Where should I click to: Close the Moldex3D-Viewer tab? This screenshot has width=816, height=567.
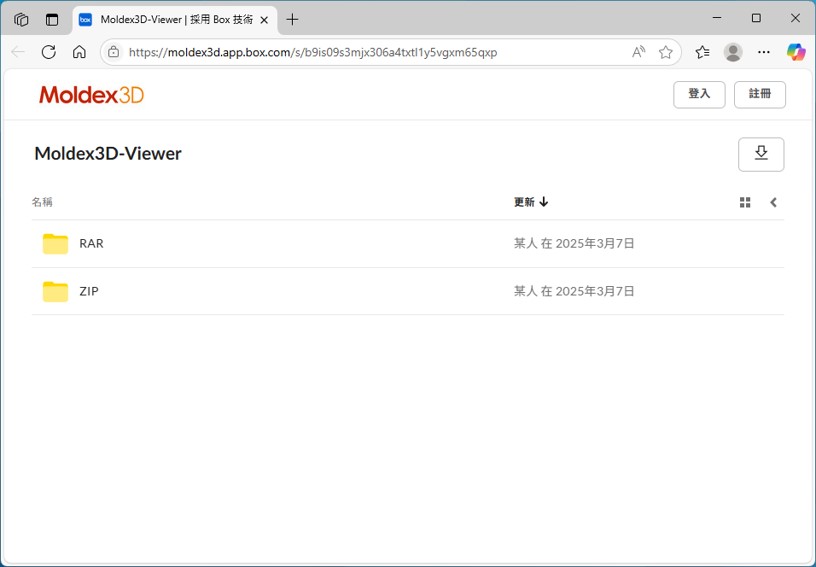tap(264, 20)
